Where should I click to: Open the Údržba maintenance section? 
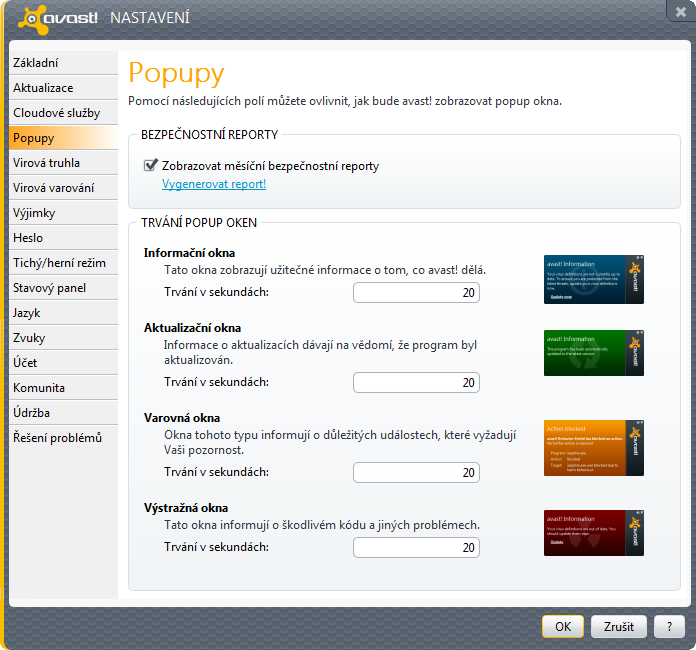[63, 412]
